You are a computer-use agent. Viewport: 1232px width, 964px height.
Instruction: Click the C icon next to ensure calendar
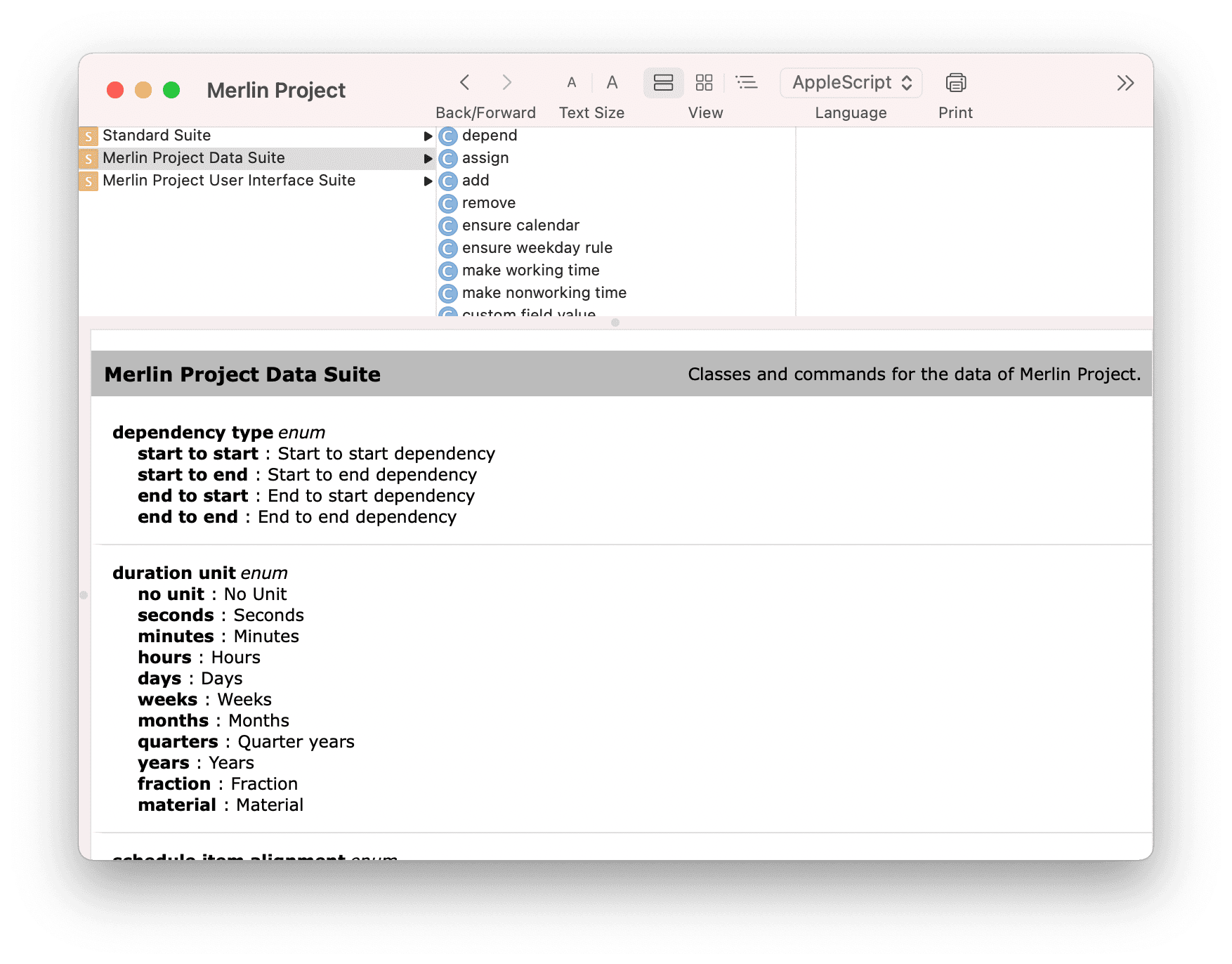448,226
